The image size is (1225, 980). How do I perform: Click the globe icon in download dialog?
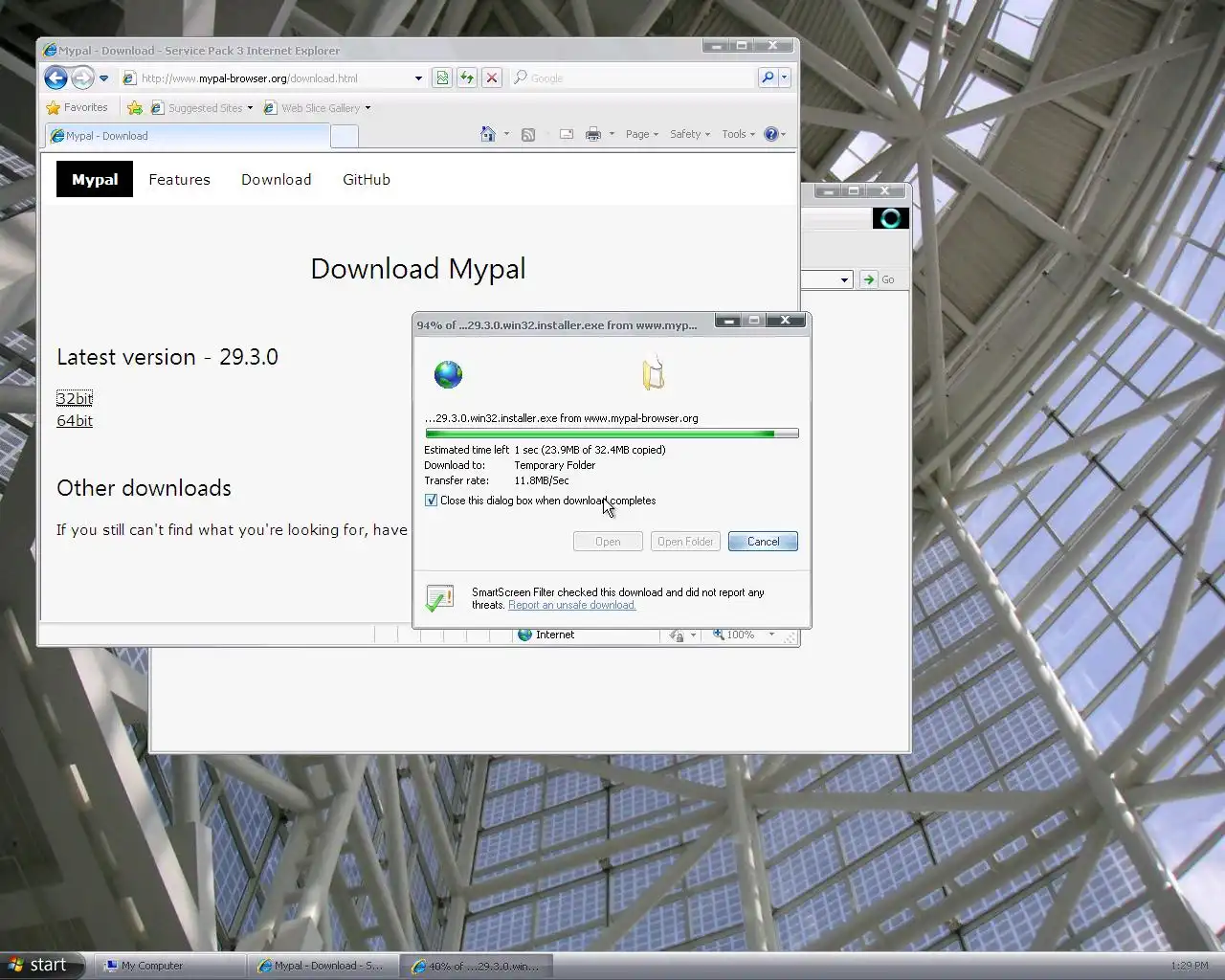pyautogui.click(x=448, y=374)
